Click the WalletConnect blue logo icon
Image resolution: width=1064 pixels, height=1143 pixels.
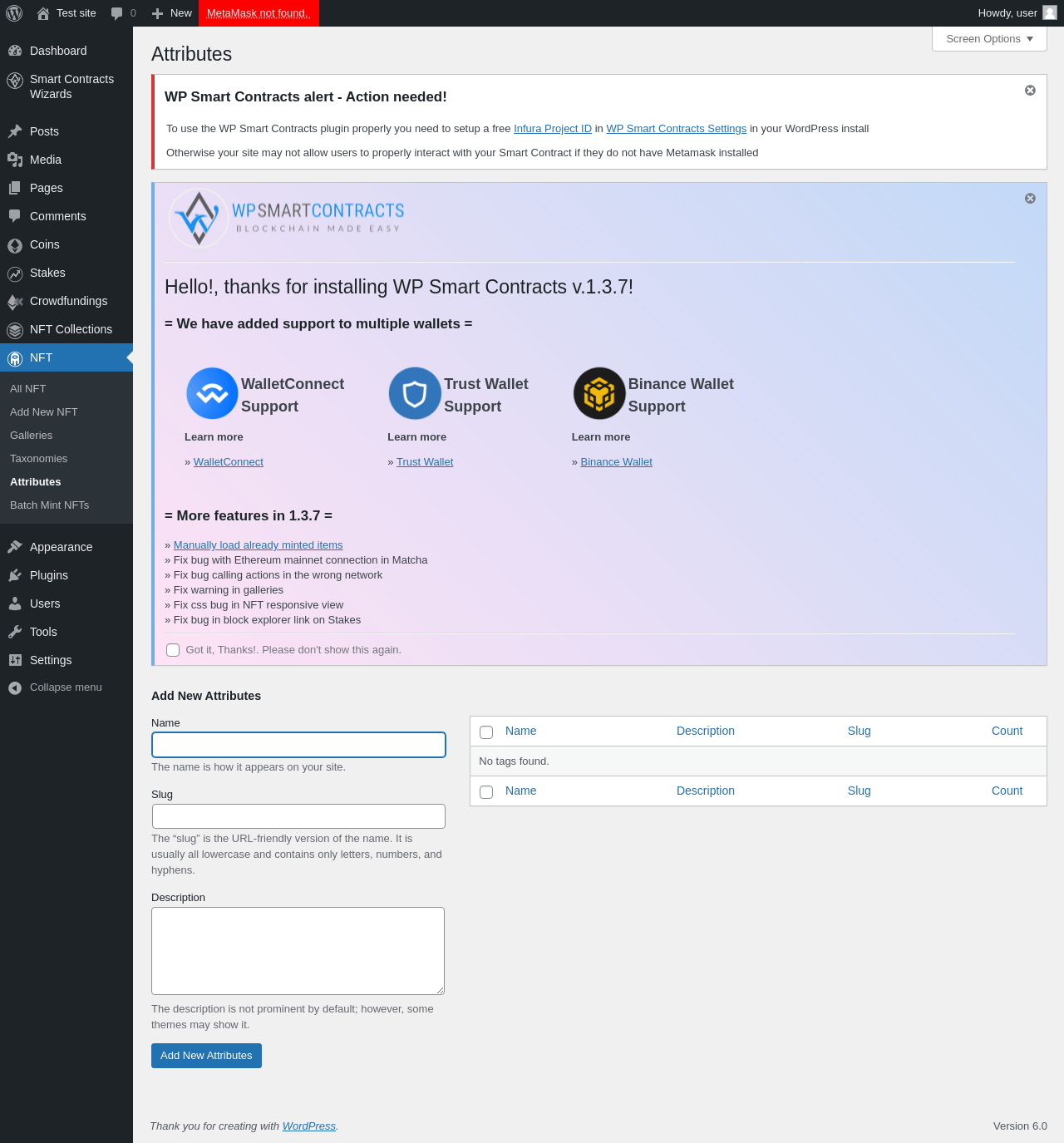coord(212,393)
